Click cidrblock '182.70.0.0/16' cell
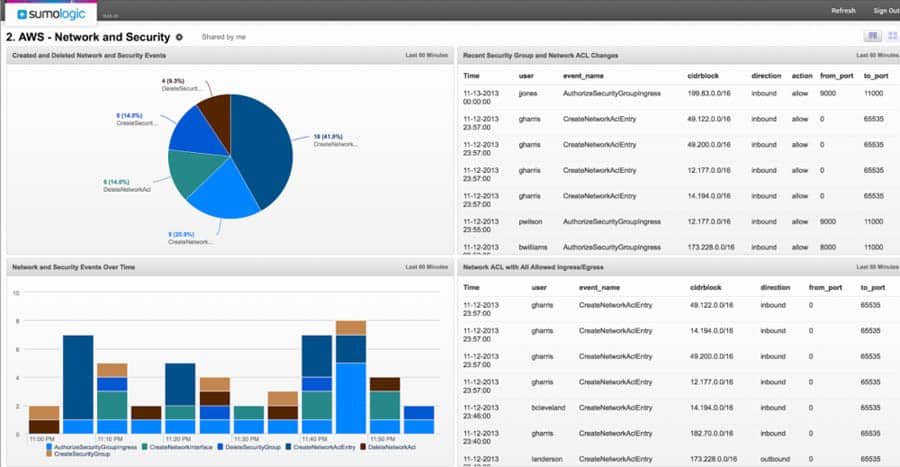Screen dimensions: 900x467 pos(711,434)
